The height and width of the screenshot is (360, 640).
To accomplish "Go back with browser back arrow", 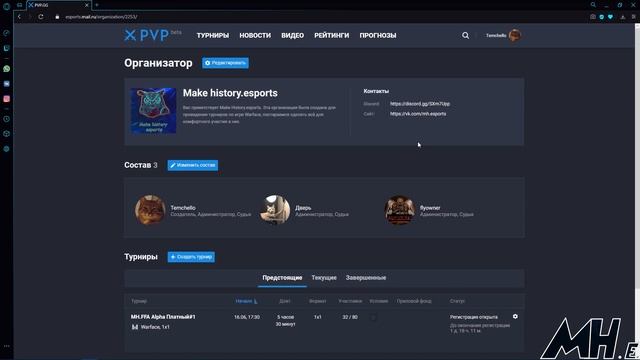I will click(x=19, y=17).
